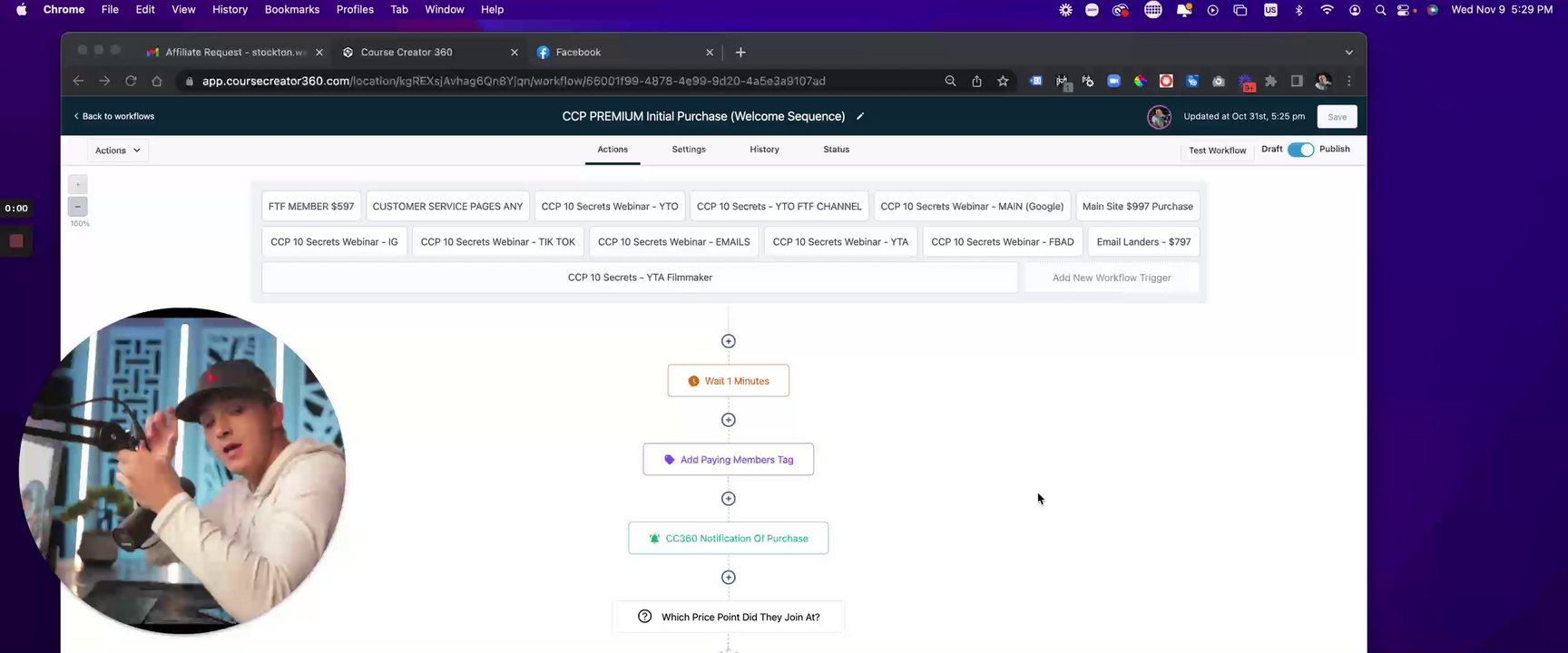
Task: Open CCP 10 Secrets - YTA Filmmaker trigger
Action: (640, 278)
